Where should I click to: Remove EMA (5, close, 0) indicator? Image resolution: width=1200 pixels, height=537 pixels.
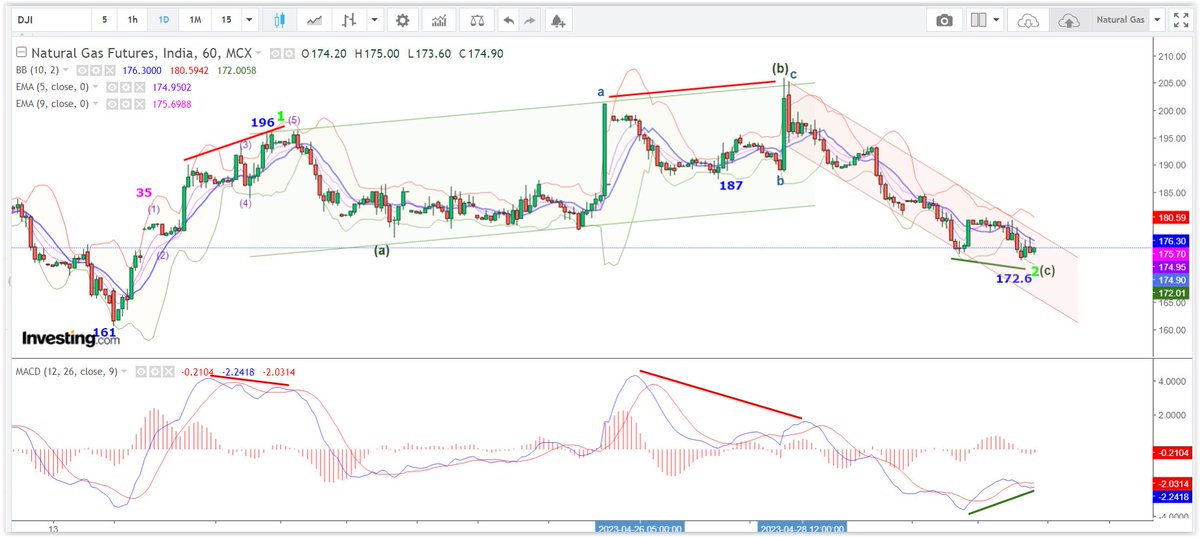click(x=139, y=87)
